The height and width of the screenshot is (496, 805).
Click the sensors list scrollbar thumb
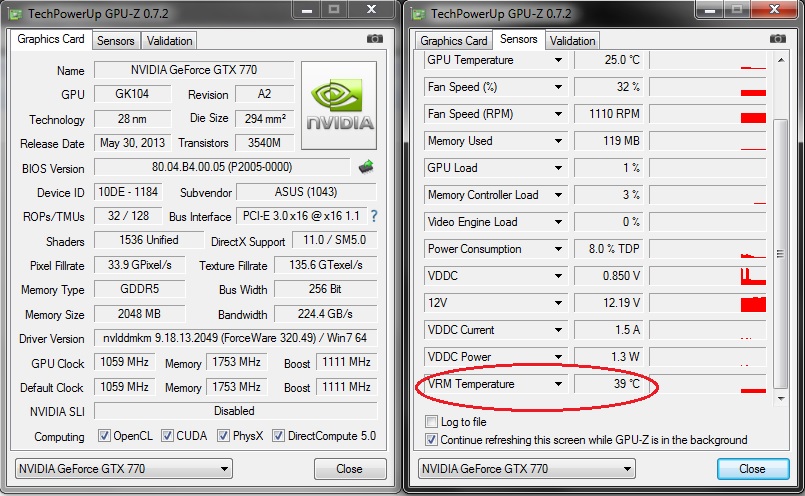pos(780,254)
